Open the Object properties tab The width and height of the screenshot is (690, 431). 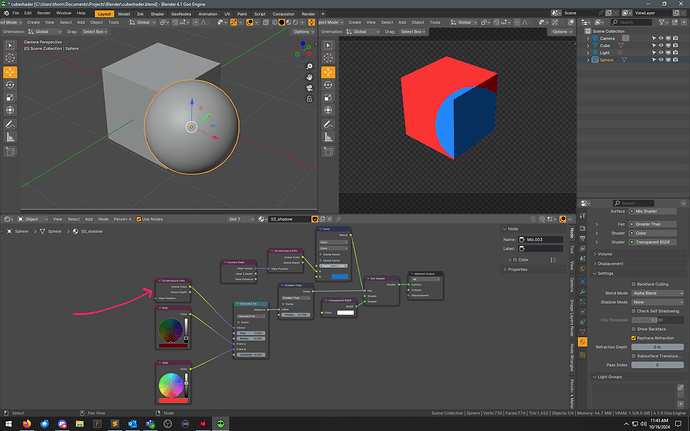coord(582,281)
